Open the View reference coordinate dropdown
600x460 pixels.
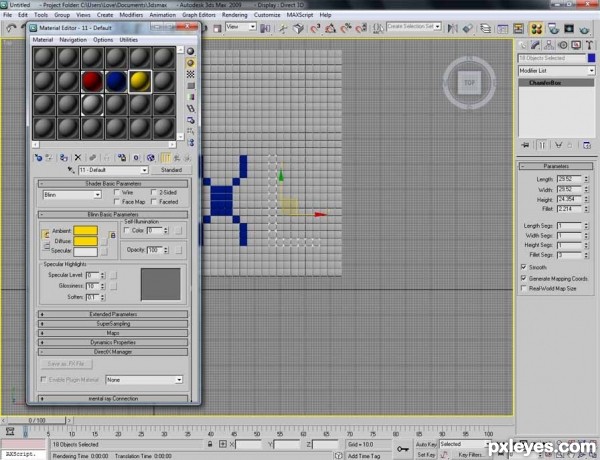240,27
